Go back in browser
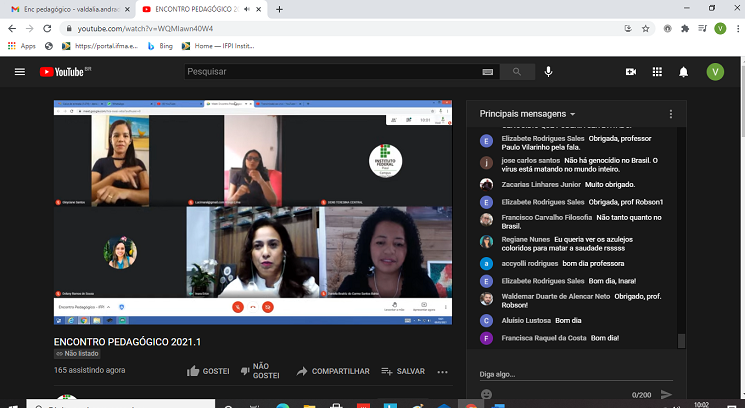This screenshot has height=408, width=745. 12,28
